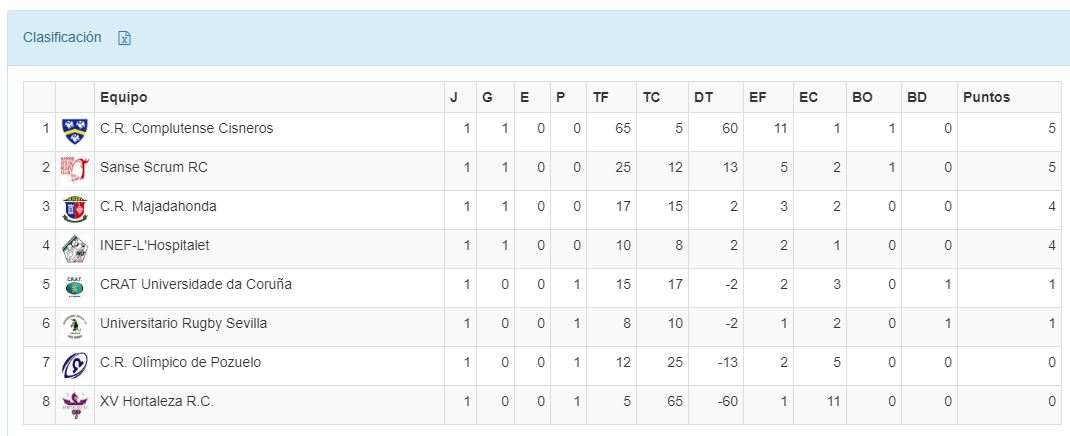Click the C.R. Olímpico de Pozuelo logo
The height and width of the screenshot is (436, 1070).
click(x=74, y=364)
